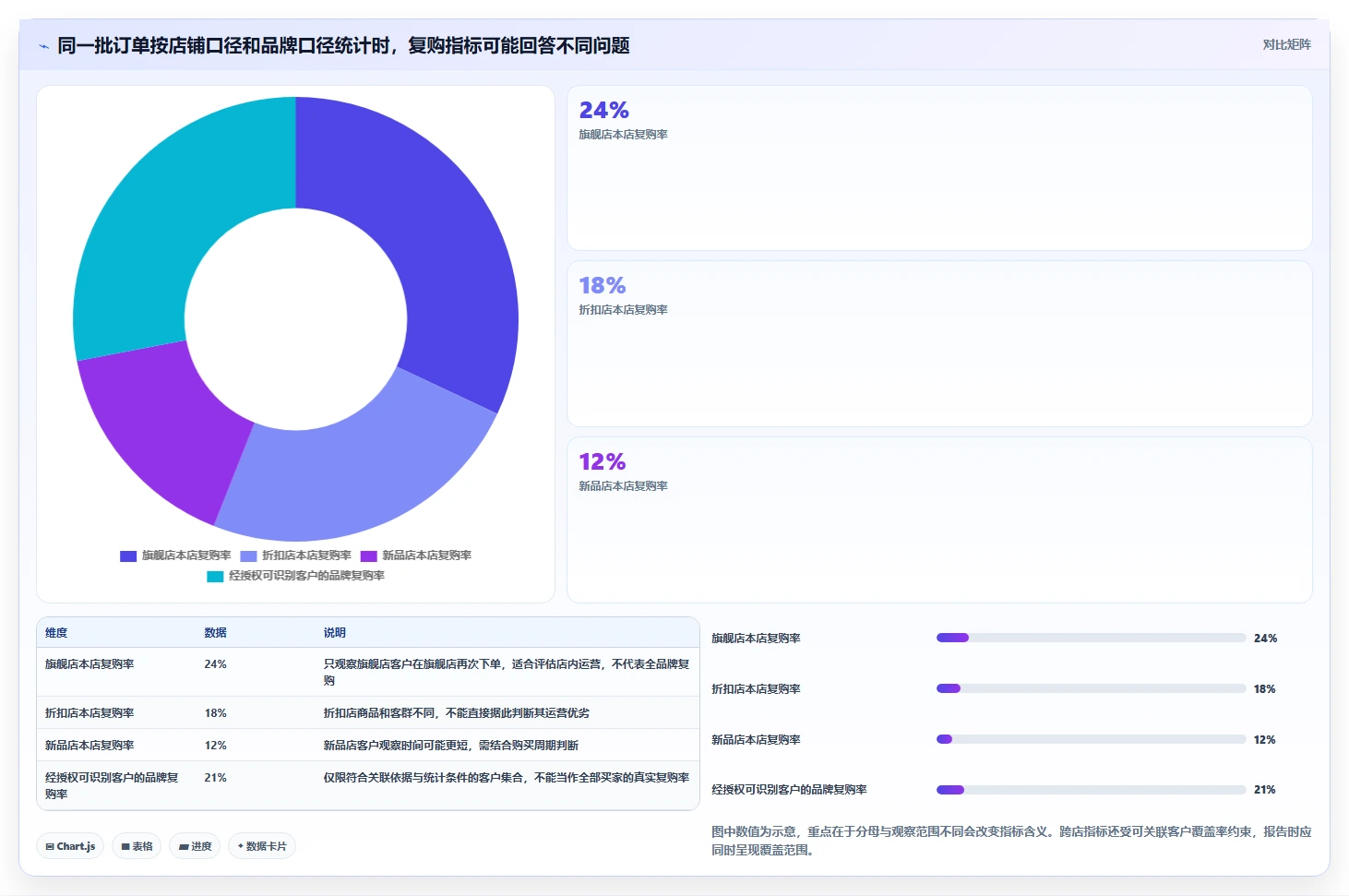Image resolution: width=1349 pixels, height=896 pixels.
Task: Toggle 新品店本店复购率 legend color box
Action: point(368,556)
